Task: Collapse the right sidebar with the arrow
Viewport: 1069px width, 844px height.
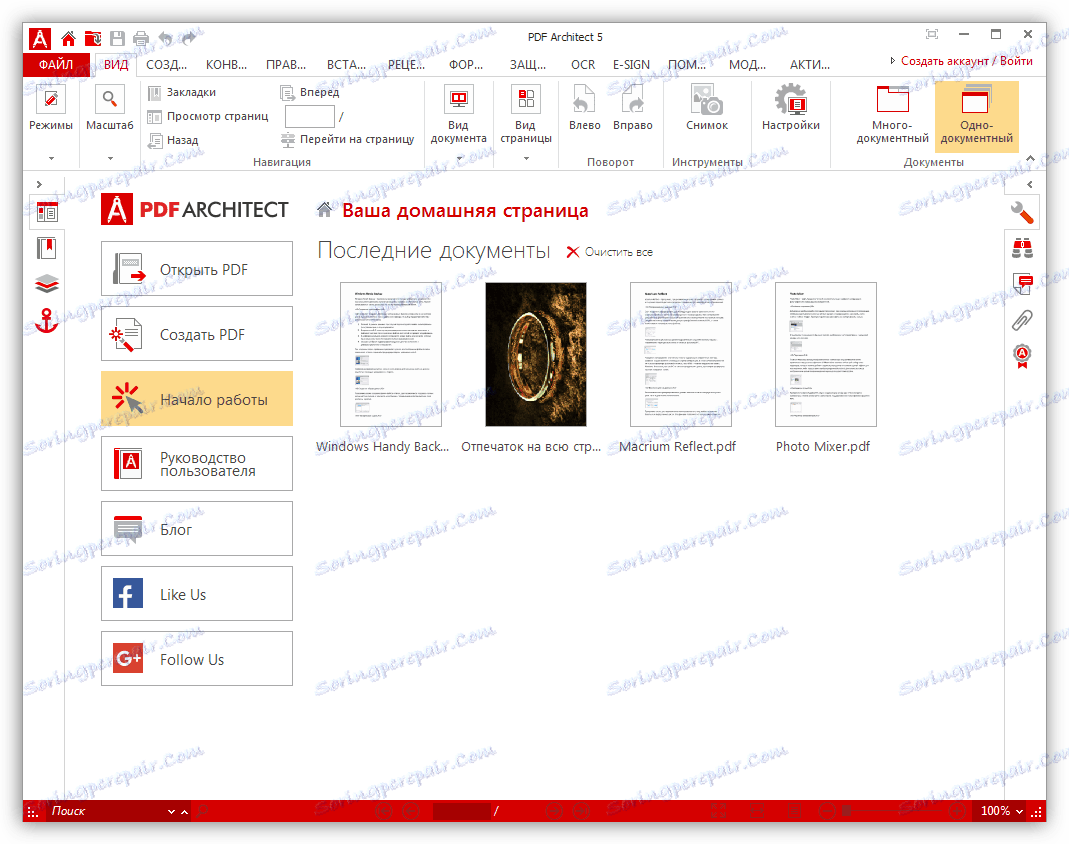Action: [x=1030, y=184]
